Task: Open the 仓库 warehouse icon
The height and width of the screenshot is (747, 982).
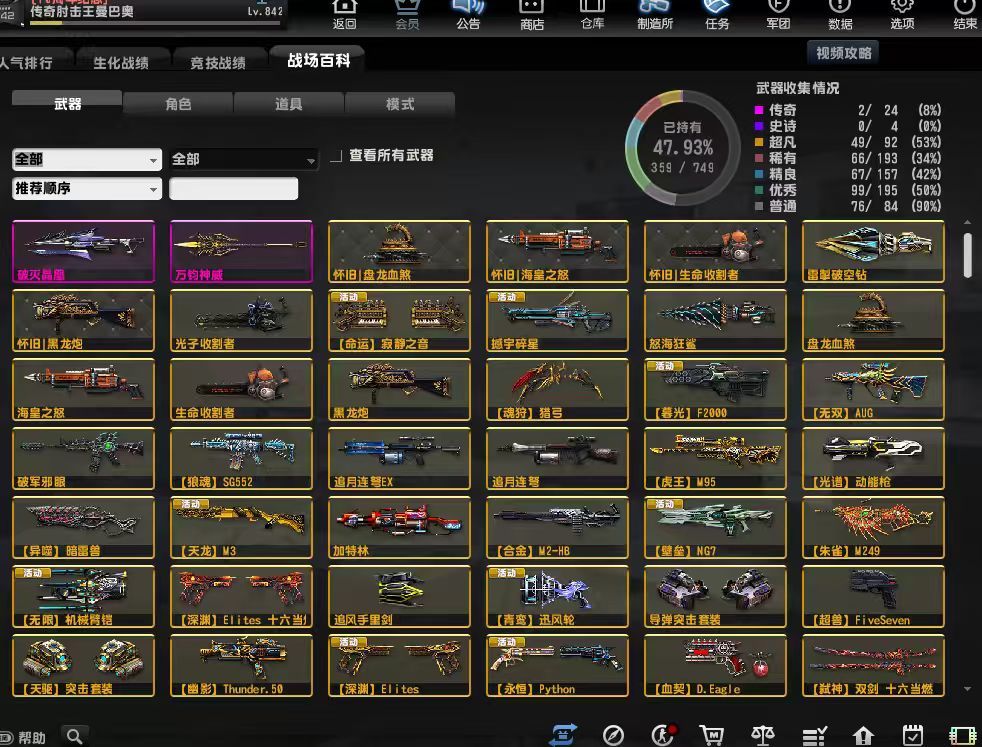Action: pos(592,14)
